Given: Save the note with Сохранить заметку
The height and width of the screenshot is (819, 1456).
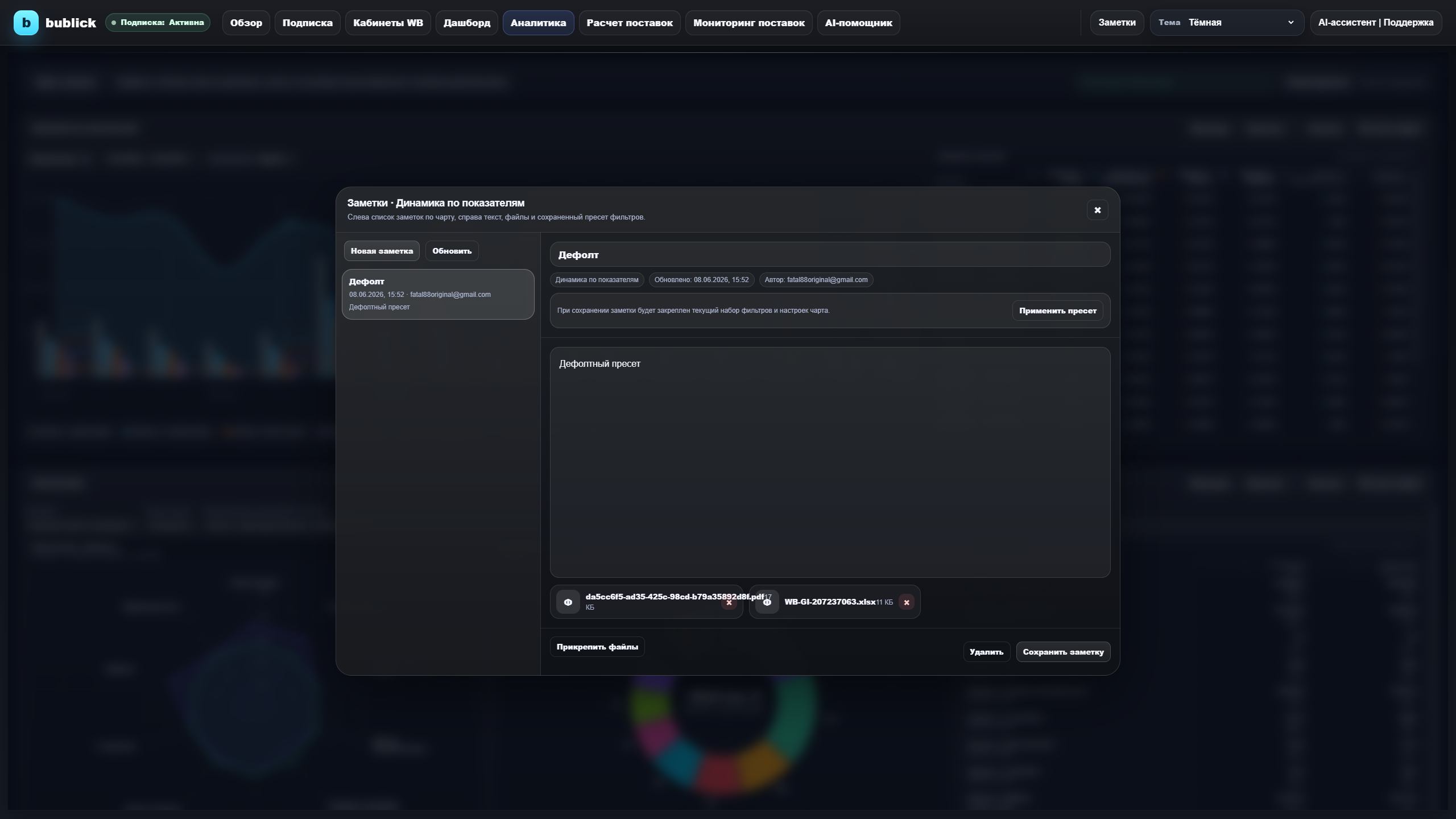Looking at the screenshot, I should (x=1063, y=652).
